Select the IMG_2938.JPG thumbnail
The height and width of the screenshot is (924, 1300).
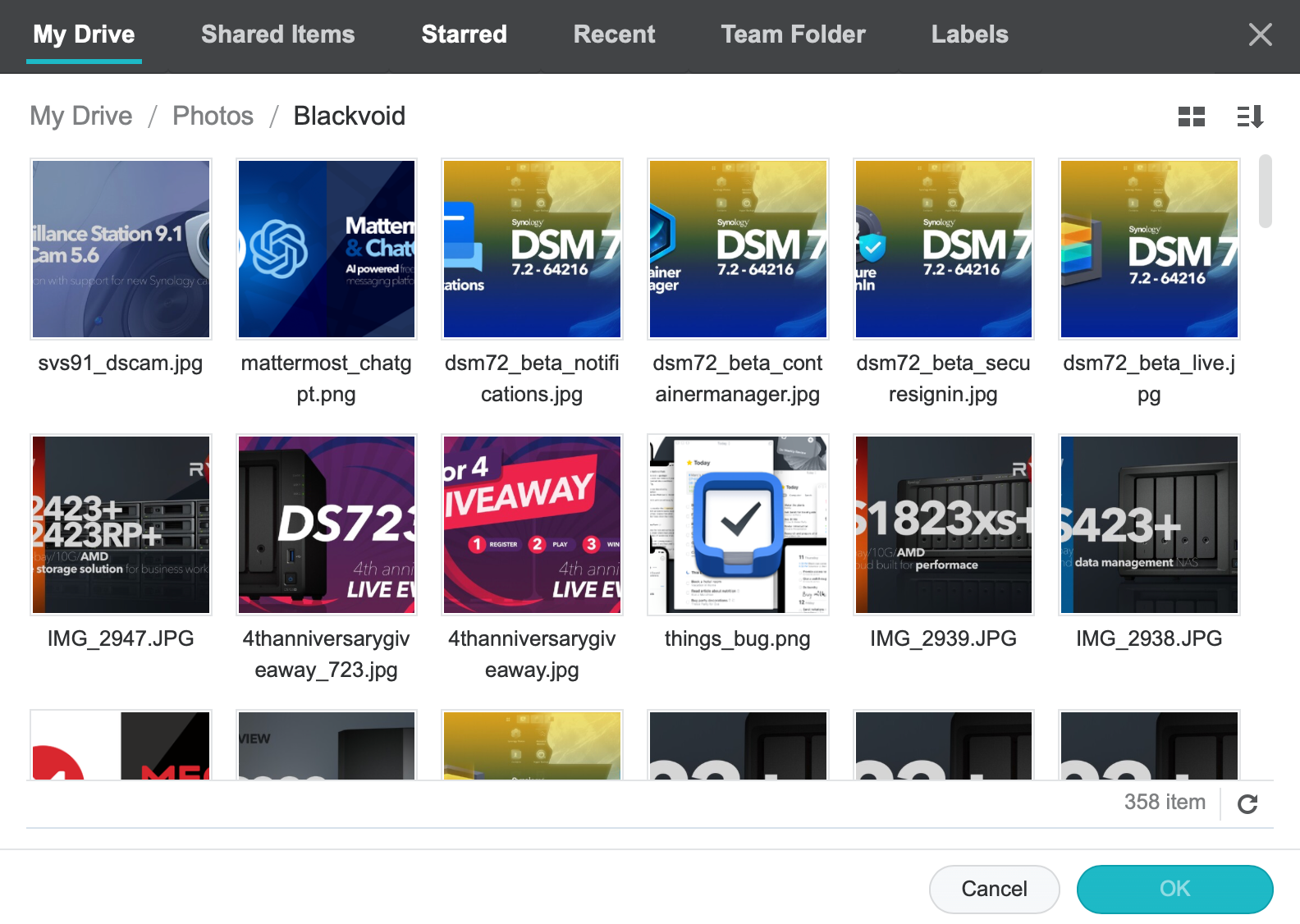(1149, 524)
